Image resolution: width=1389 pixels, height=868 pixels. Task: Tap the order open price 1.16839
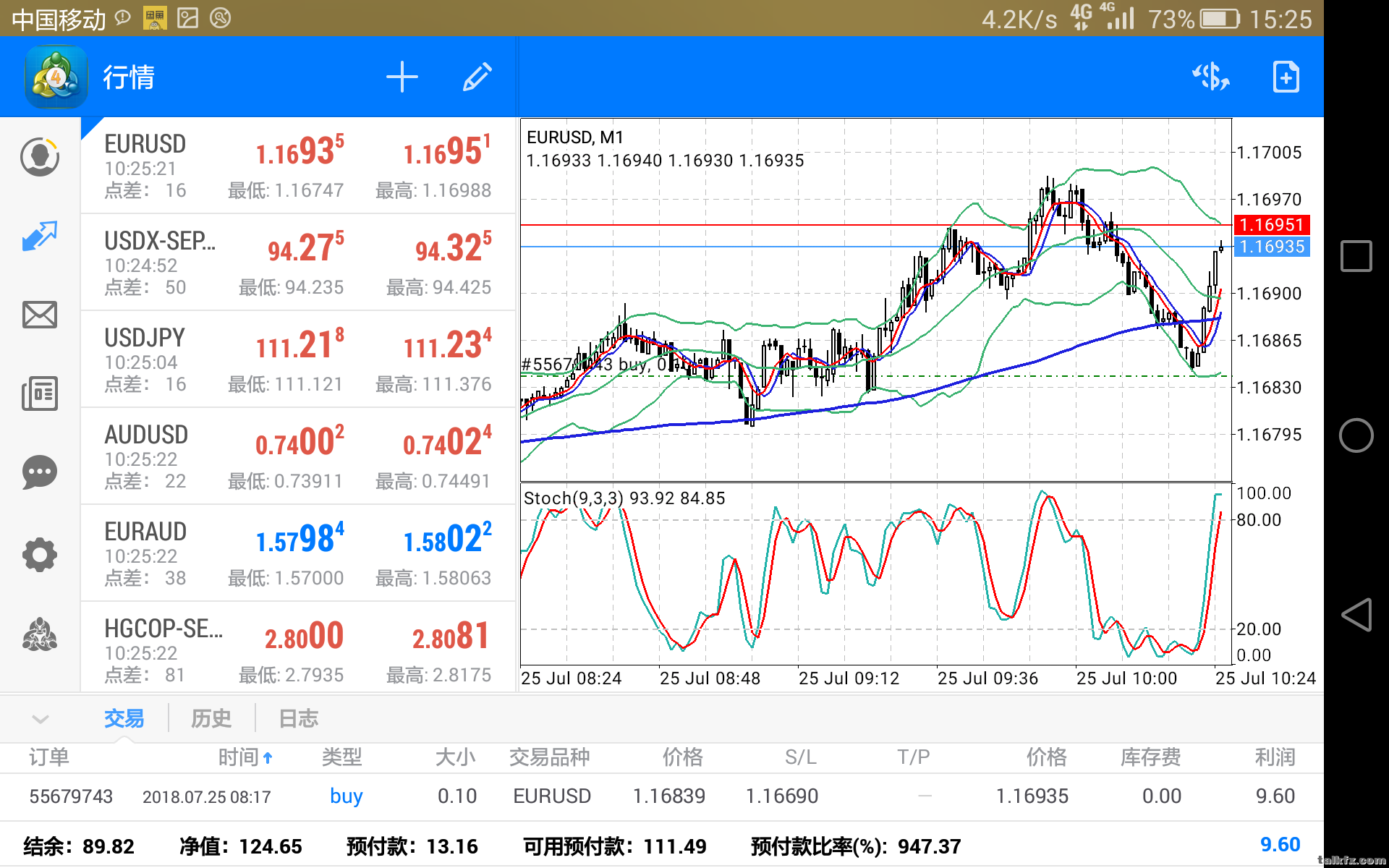(669, 796)
